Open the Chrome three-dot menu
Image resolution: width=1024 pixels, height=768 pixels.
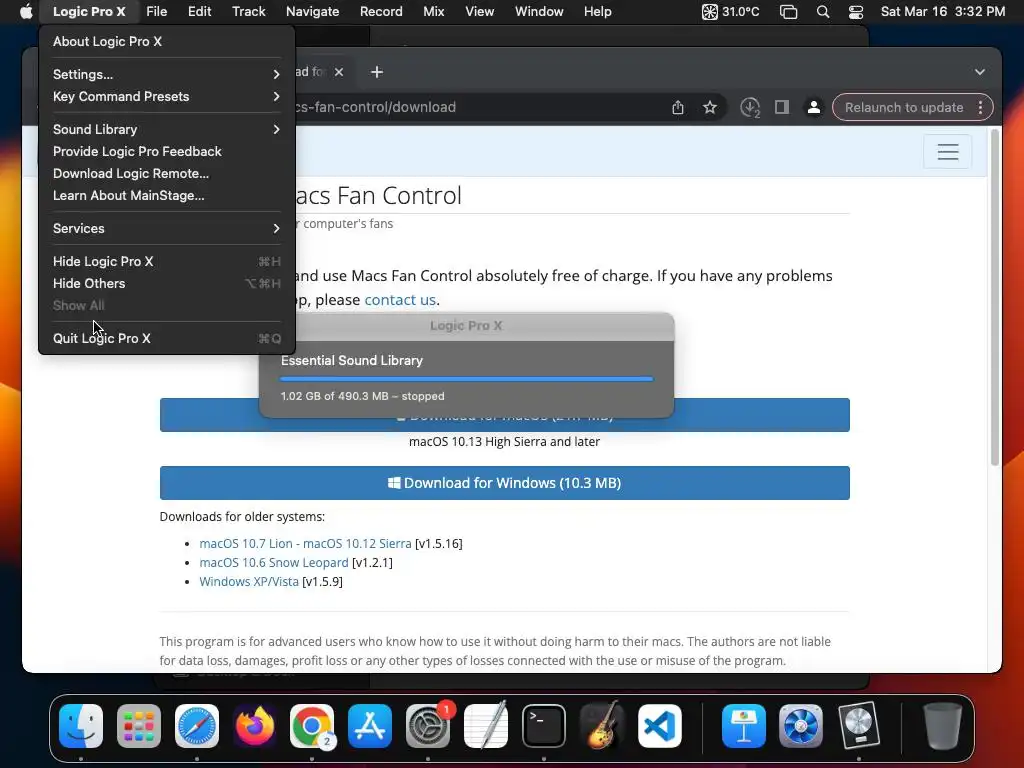[x=980, y=107]
